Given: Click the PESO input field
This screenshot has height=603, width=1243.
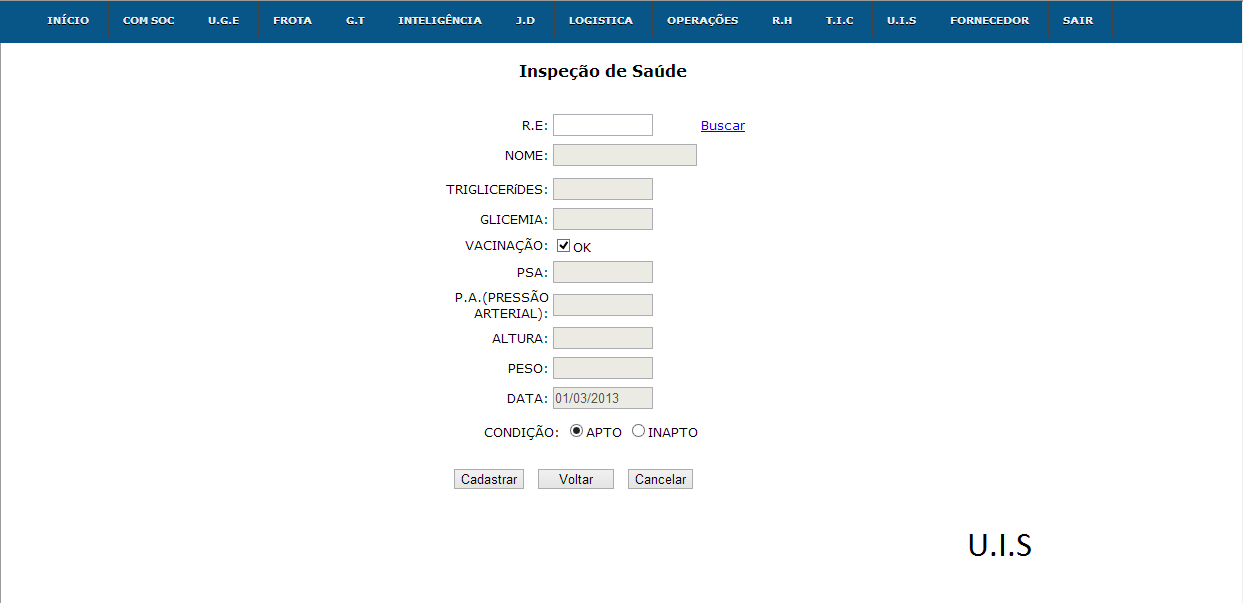Looking at the screenshot, I should coord(602,368).
